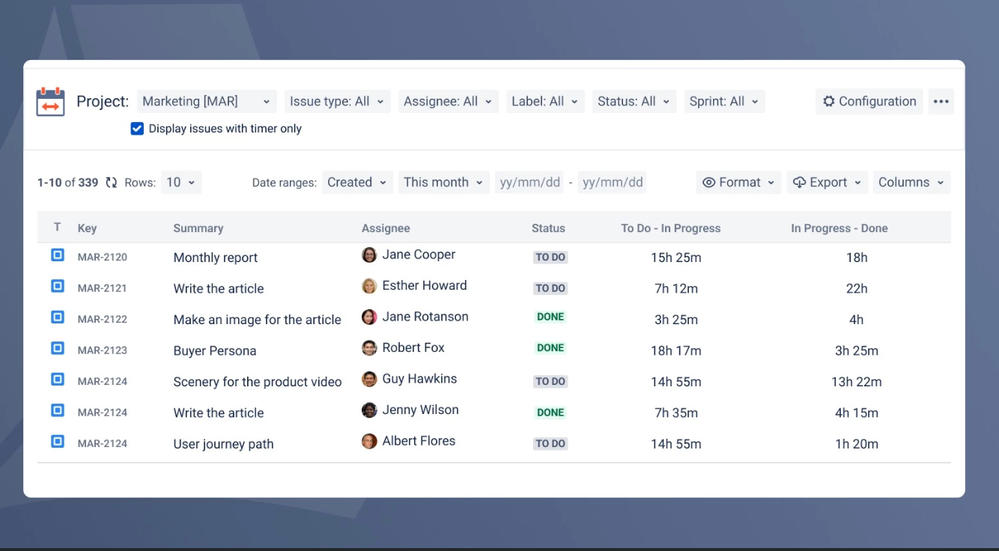Click Esther Howard's avatar
Screen dimensions: 999x551
pyautogui.click(x=370, y=286)
